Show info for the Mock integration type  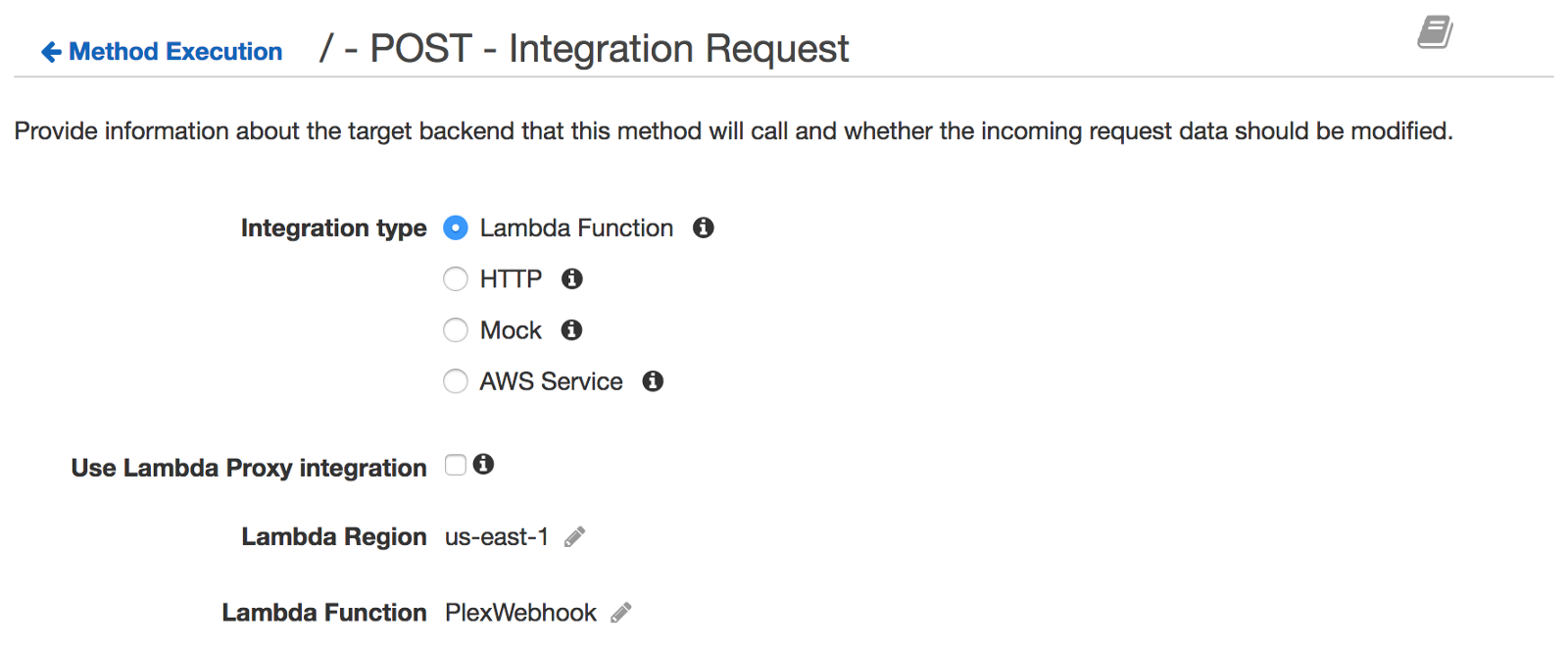(571, 330)
